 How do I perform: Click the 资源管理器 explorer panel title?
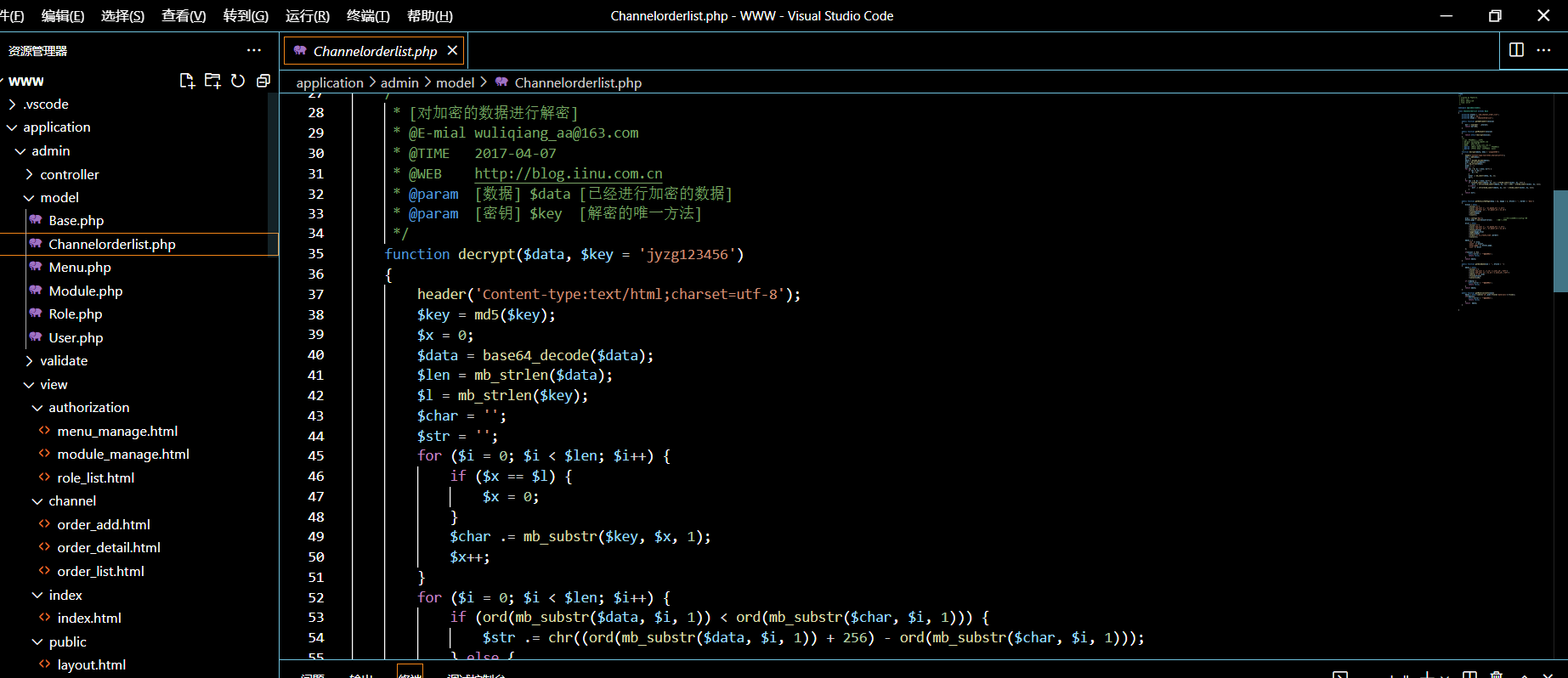coord(37,51)
